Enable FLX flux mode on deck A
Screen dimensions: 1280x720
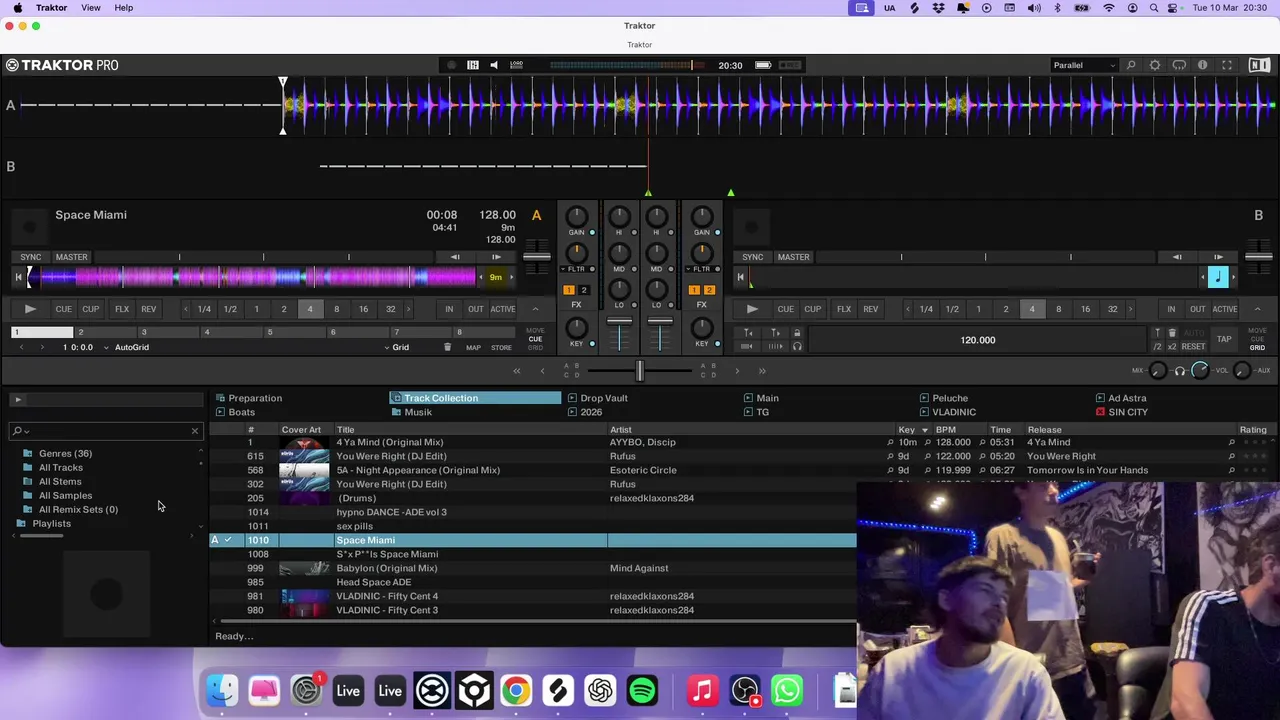[x=122, y=309]
